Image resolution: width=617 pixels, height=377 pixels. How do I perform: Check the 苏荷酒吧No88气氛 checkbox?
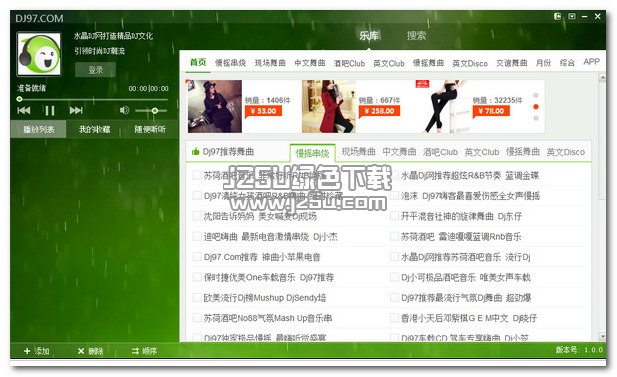point(197,318)
